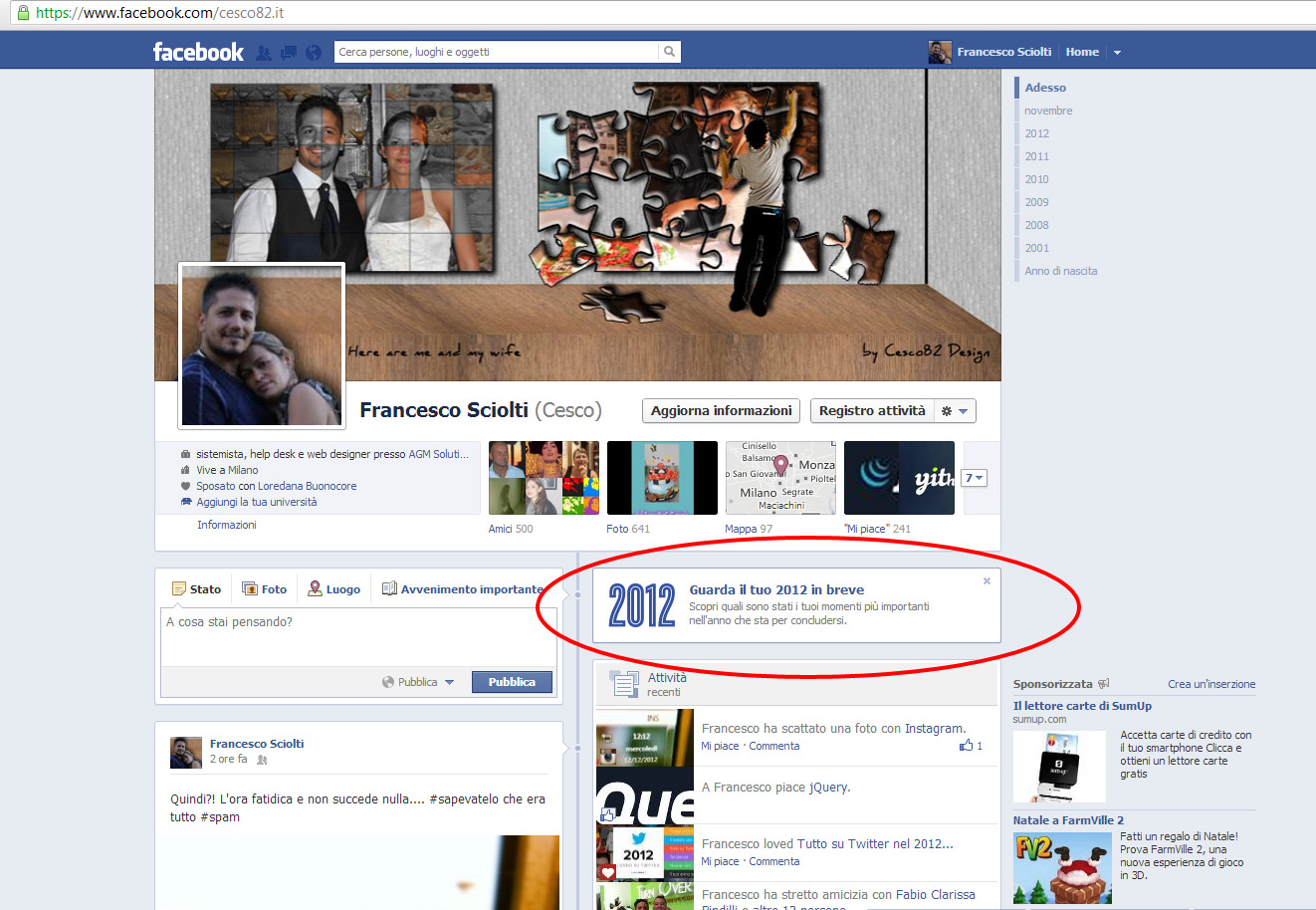Viewport: 1316px width, 910px height.
Task: Open messages icon in top bar
Action: click(x=289, y=53)
